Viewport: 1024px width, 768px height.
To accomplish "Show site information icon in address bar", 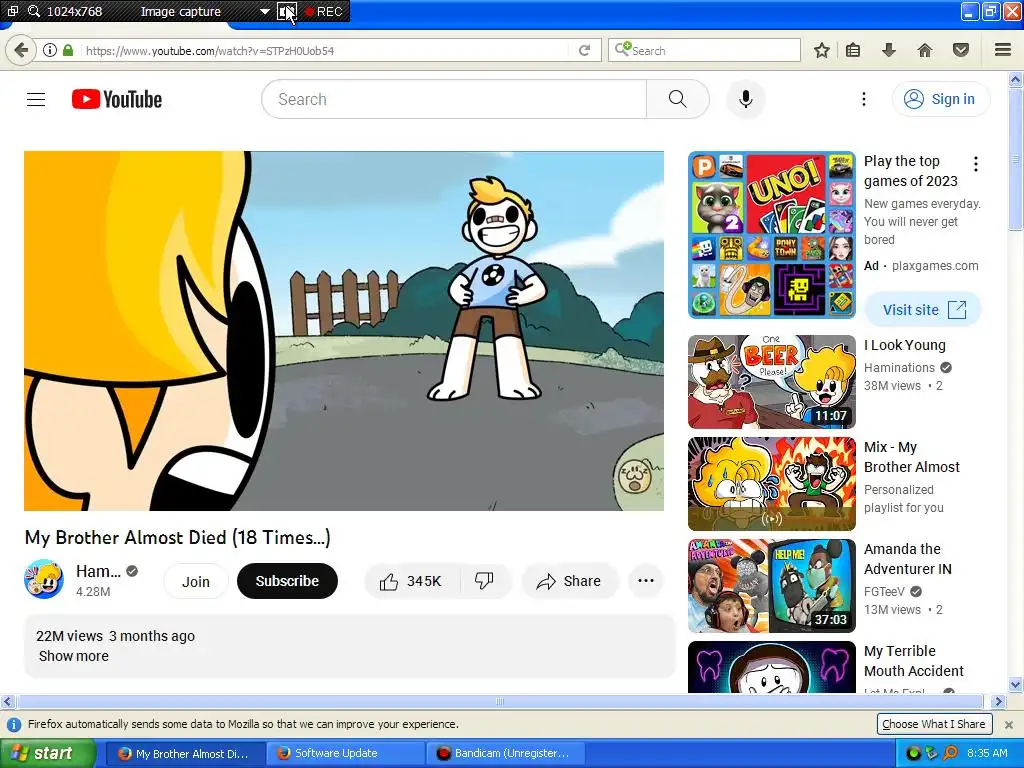I will pos(50,50).
